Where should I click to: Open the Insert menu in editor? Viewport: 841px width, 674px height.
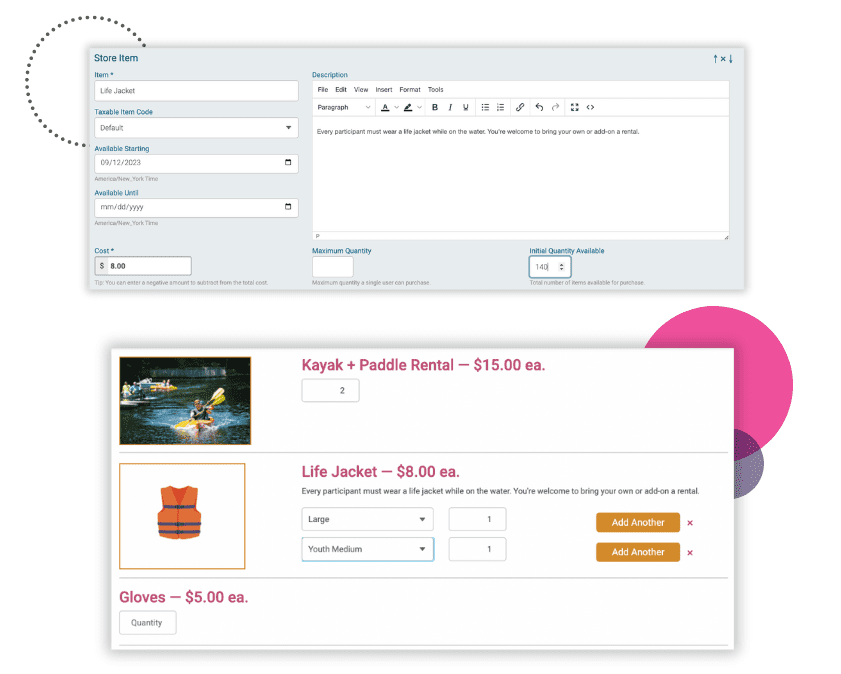point(384,90)
